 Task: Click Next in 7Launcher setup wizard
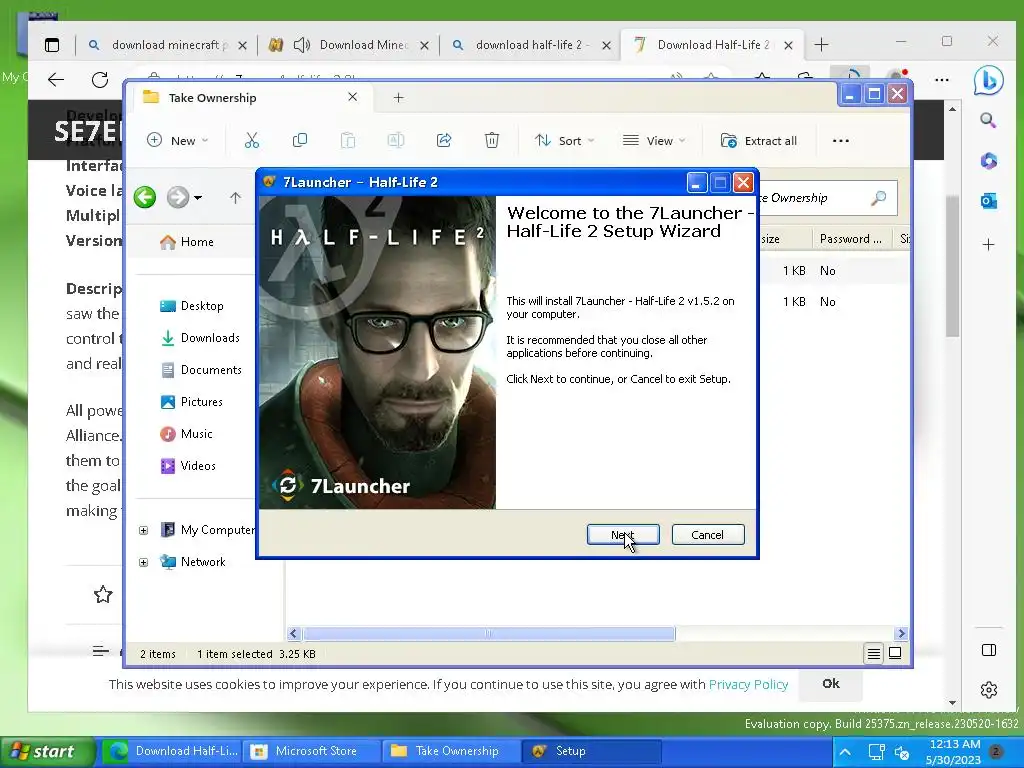622,535
